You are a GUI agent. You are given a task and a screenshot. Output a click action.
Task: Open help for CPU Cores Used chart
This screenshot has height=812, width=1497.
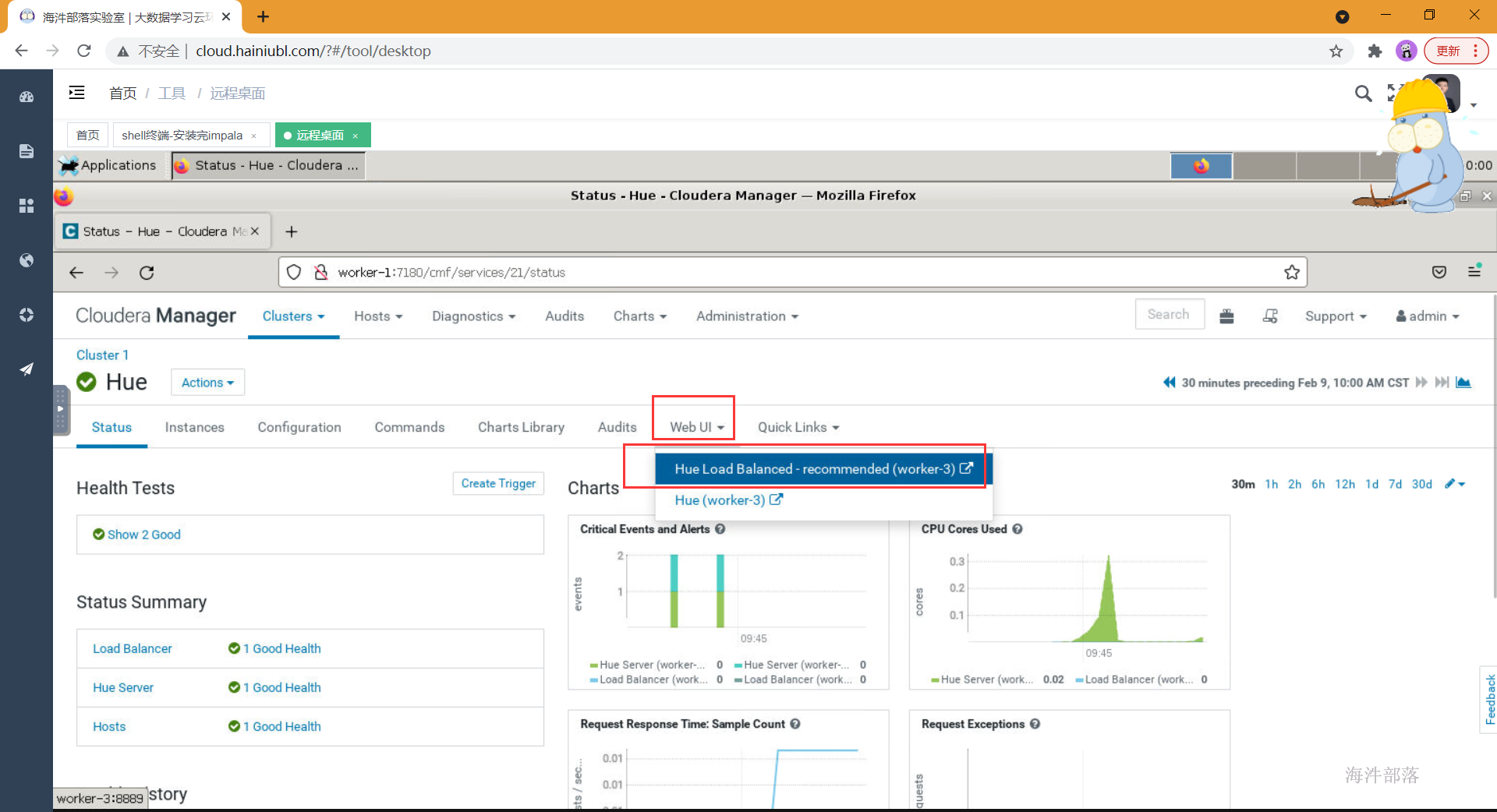(x=1017, y=529)
